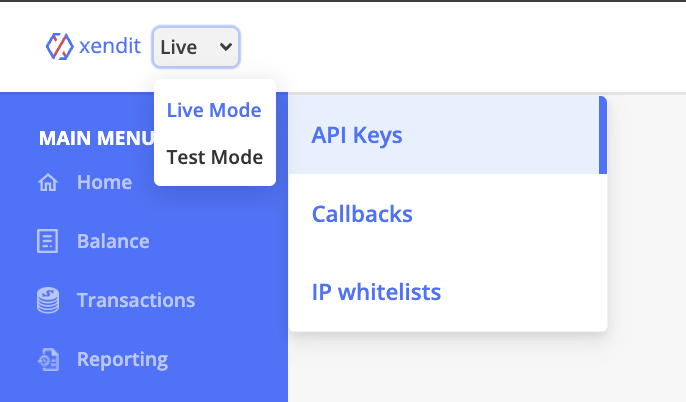Open the Live mode dropdown
This screenshot has width=686, height=402.
pyautogui.click(x=196, y=47)
